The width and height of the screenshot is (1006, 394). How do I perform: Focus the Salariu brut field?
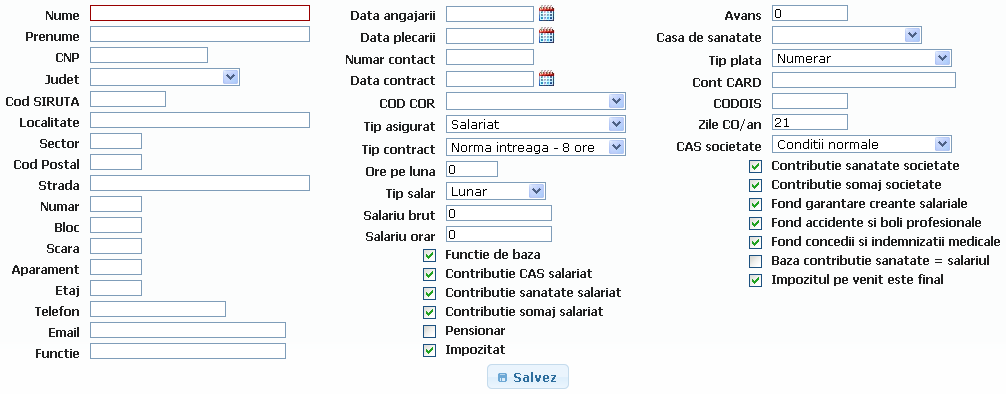[499, 214]
